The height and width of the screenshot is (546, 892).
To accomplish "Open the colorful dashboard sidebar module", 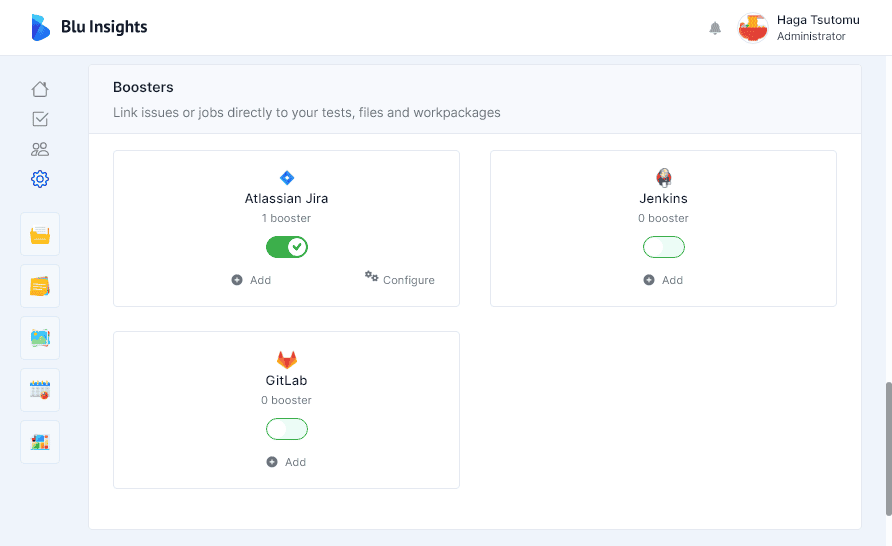I will click(40, 442).
